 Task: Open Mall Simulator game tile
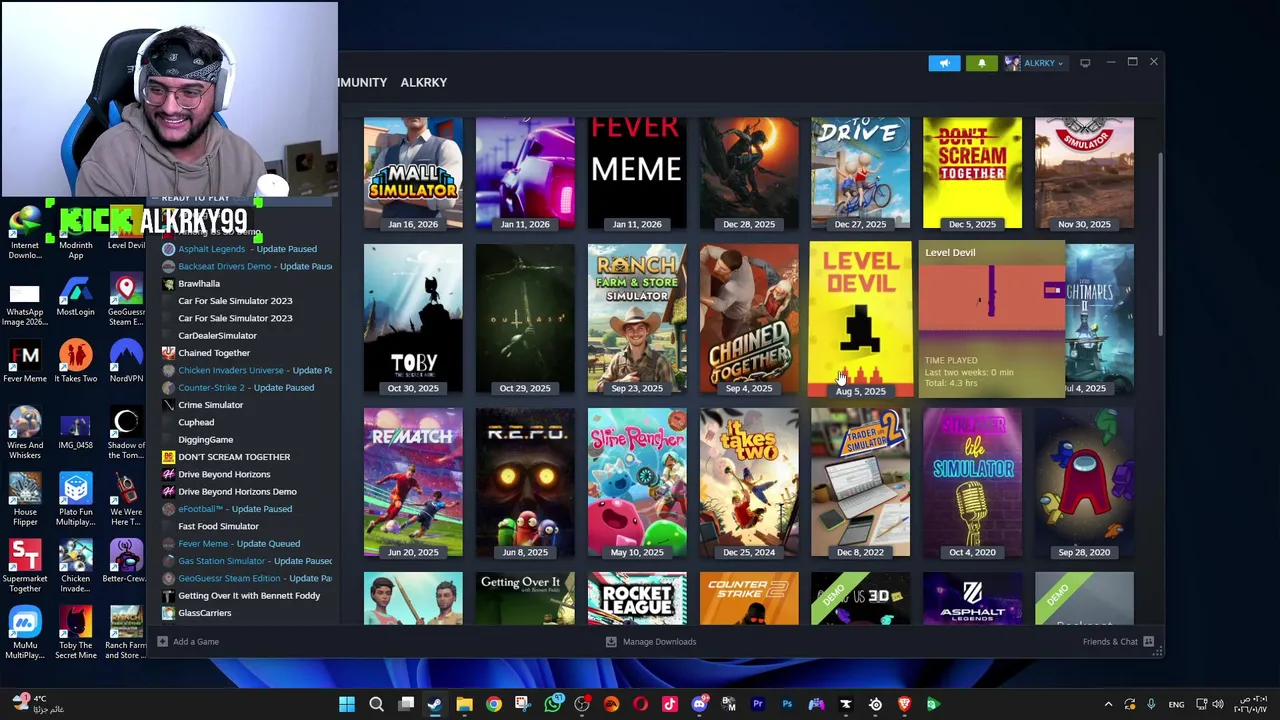pos(413,173)
